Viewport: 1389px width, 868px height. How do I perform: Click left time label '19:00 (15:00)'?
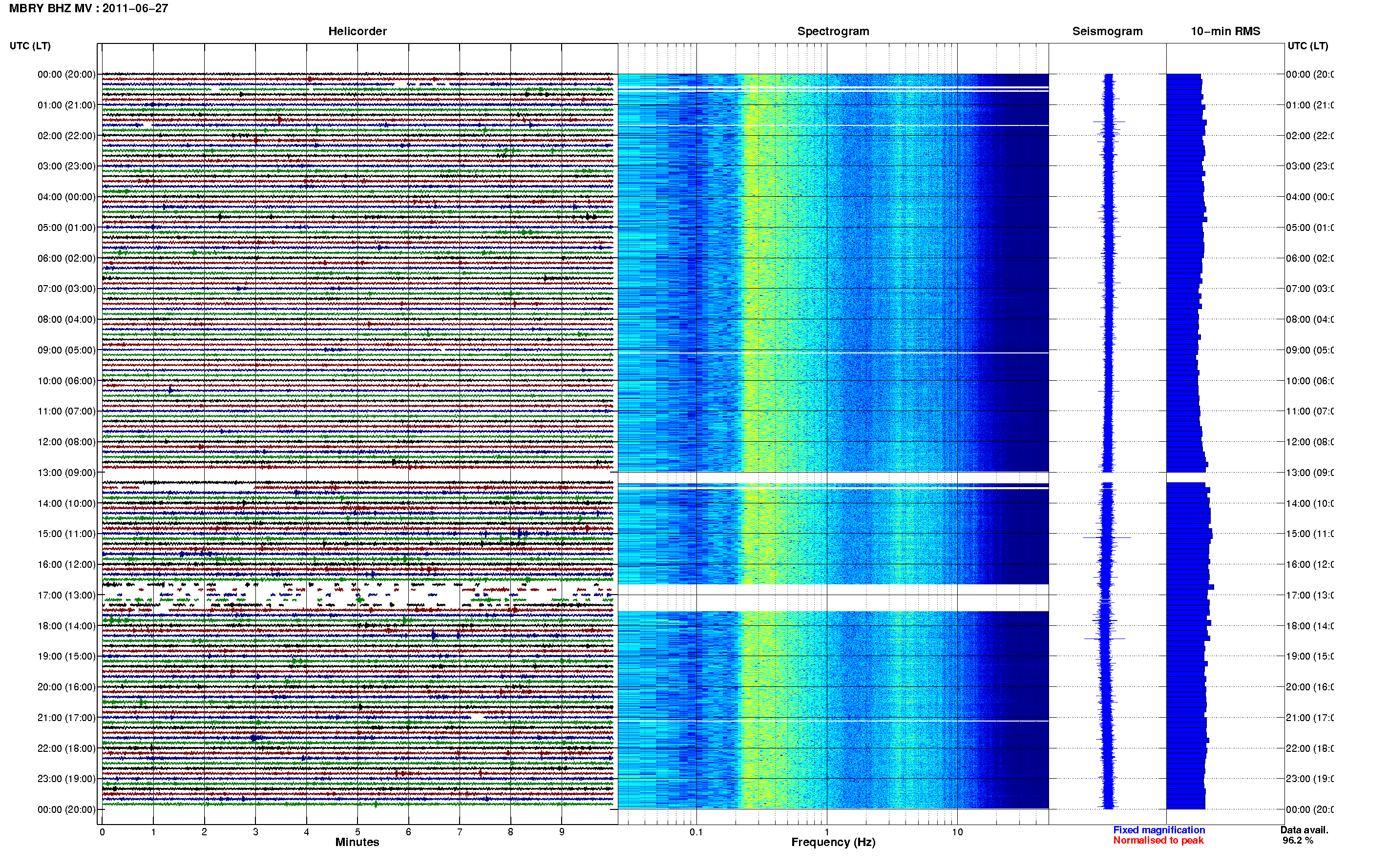coord(66,656)
